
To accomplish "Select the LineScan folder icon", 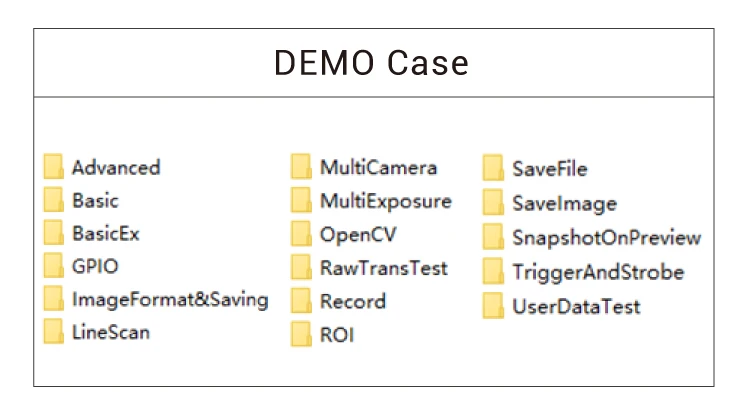I will [54, 332].
